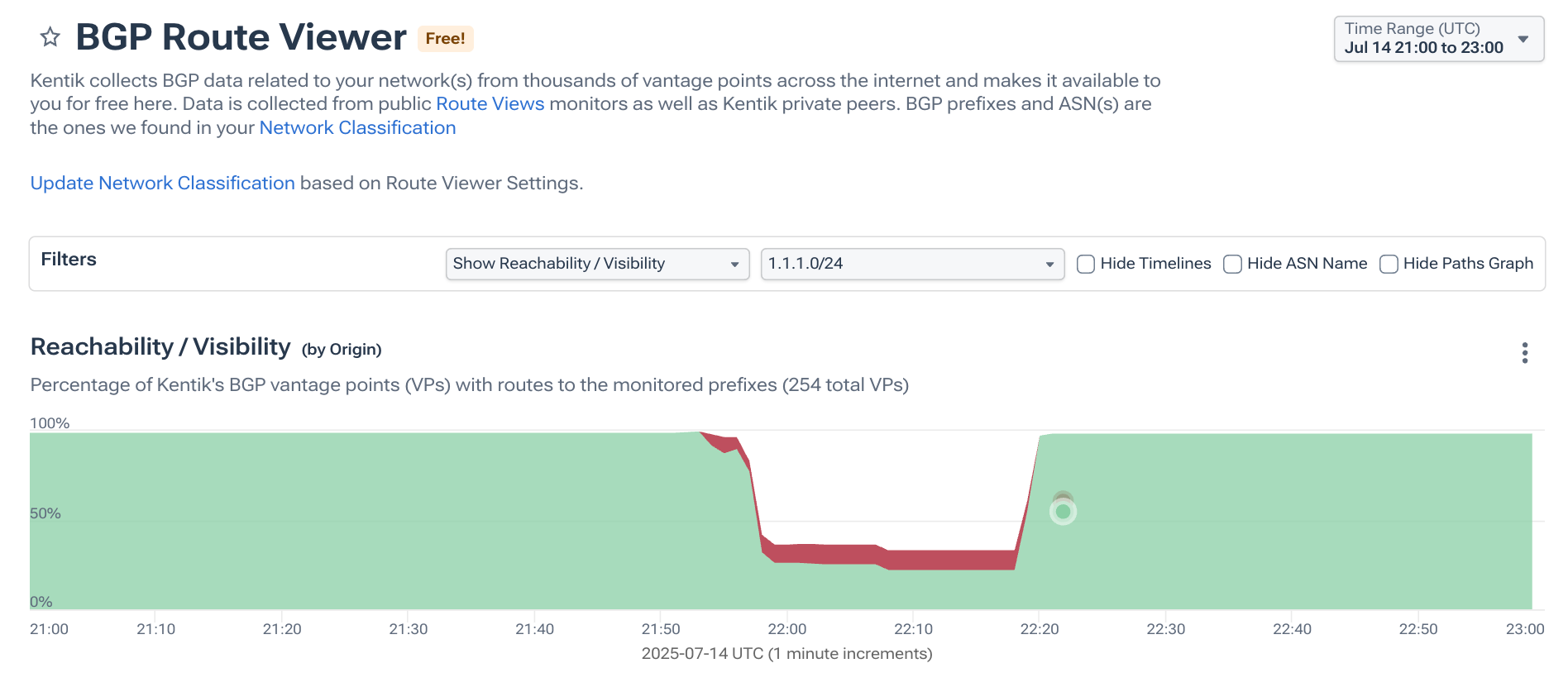Open the 1.1.1.0/24 prefix dropdown
1568x687 pixels.
[912, 264]
